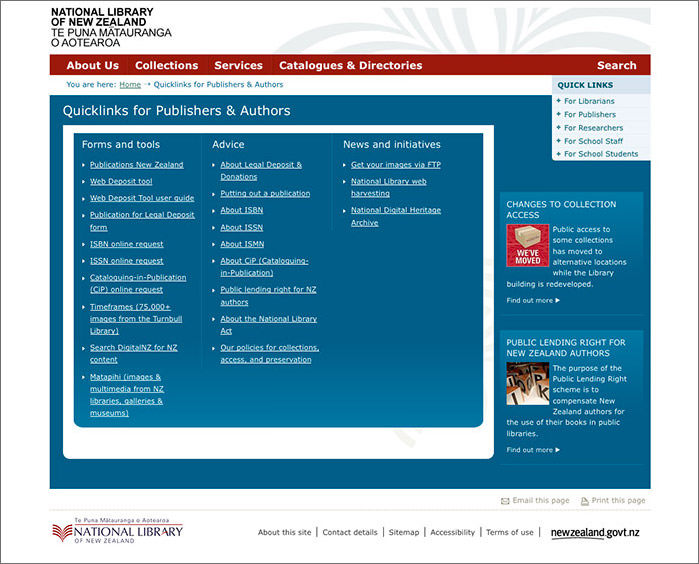Open Web Deposit Tool user guide
699x564 pixels.
[142, 198]
